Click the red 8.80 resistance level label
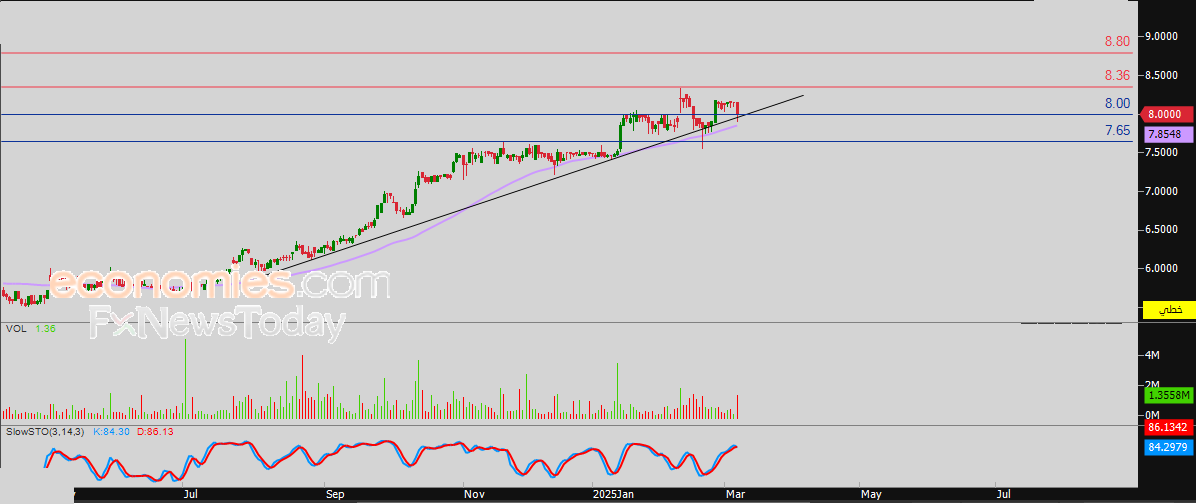Image resolution: width=1196 pixels, height=504 pixels. point(1117,41)
